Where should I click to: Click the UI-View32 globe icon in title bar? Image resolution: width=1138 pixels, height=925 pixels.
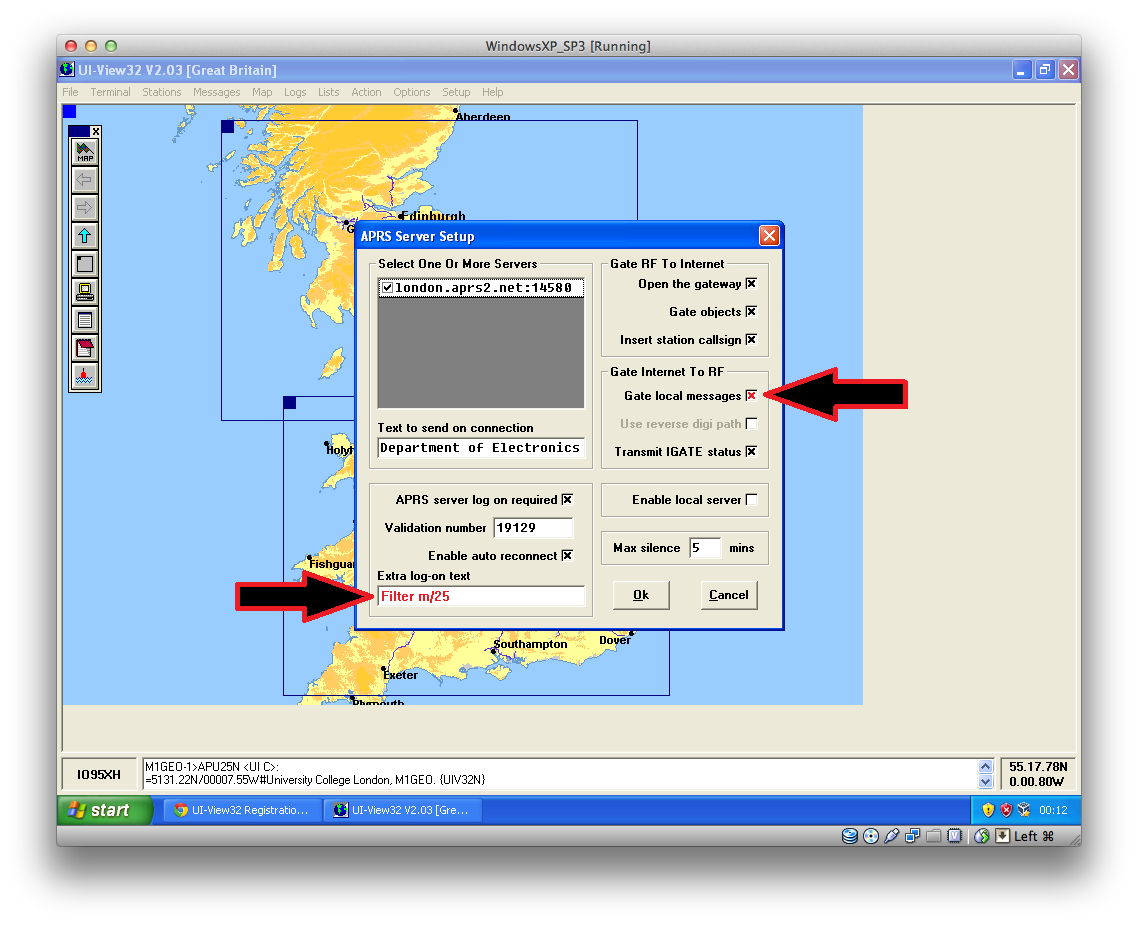67,70
